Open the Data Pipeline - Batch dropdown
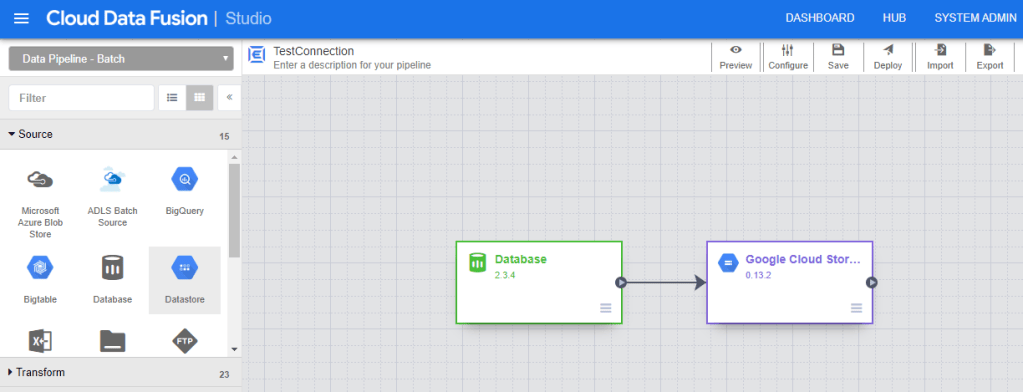 [121, 59]
